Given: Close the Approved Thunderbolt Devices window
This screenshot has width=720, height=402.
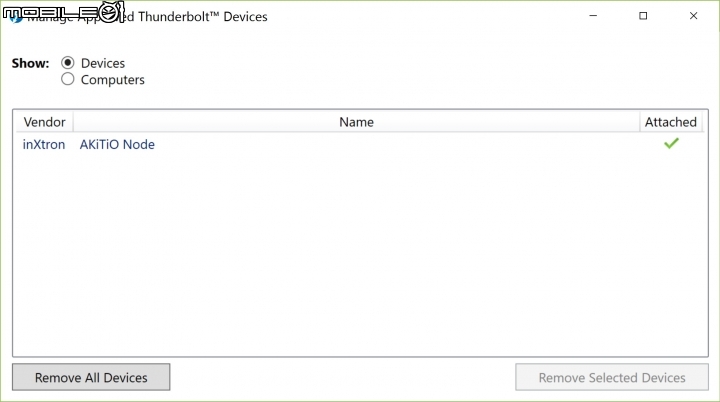Looking at the screenshot, I should coord(693,16).
